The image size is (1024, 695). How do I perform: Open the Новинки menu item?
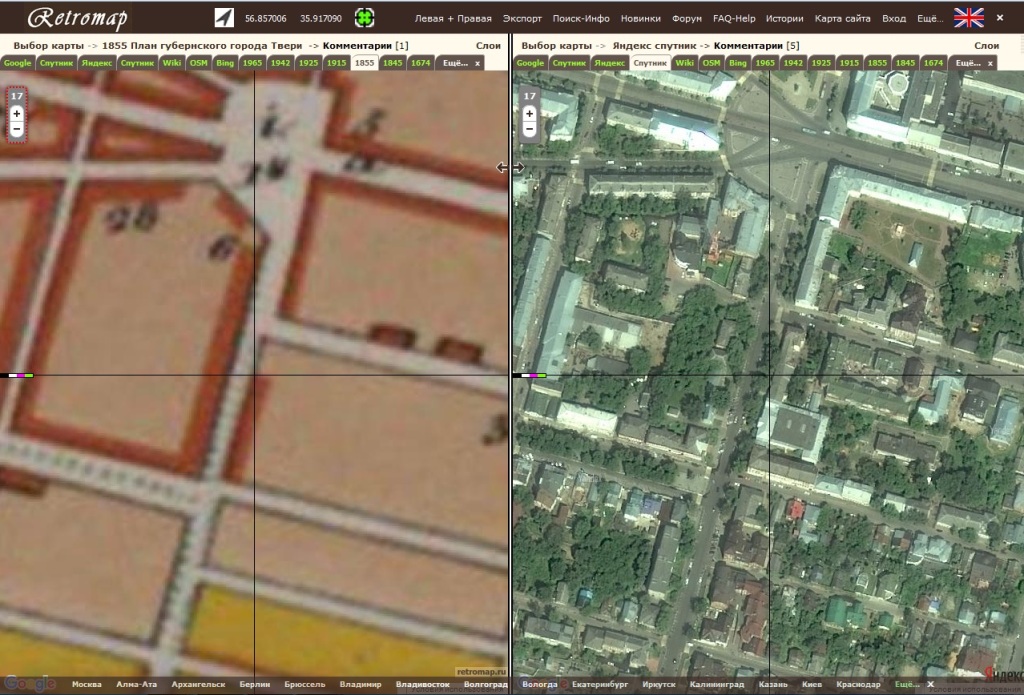coord(641,18)
